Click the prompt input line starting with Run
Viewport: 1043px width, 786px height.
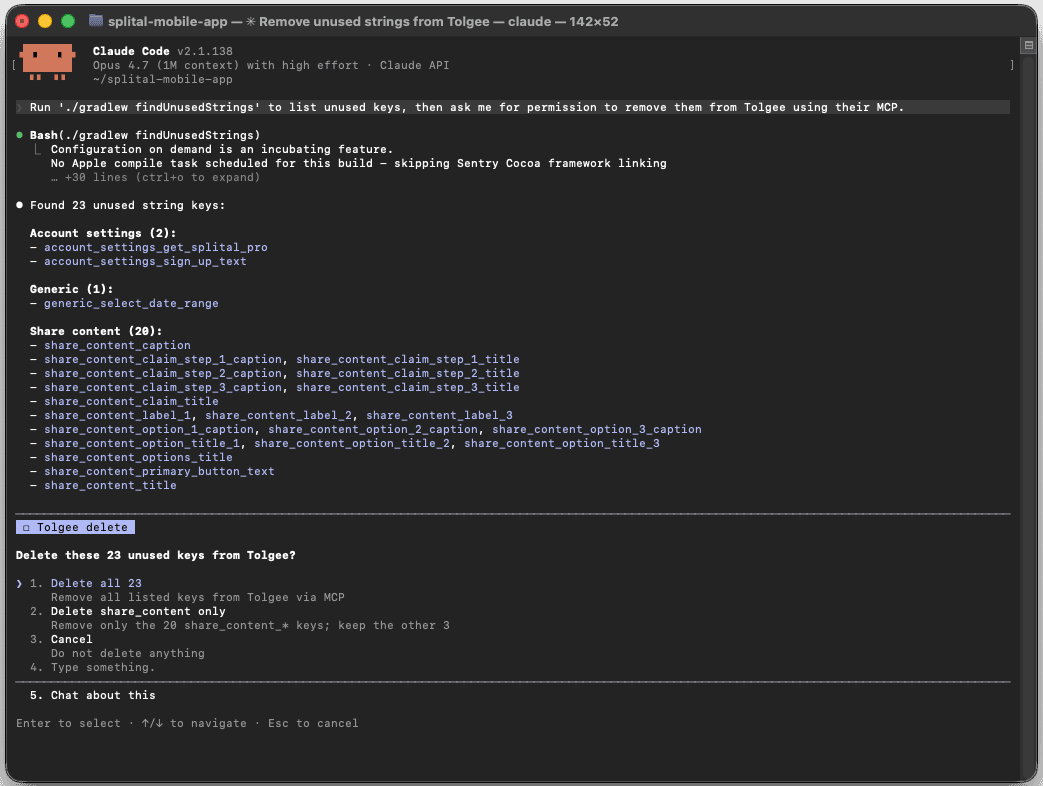pyautogui.click(x=512, y=107)
